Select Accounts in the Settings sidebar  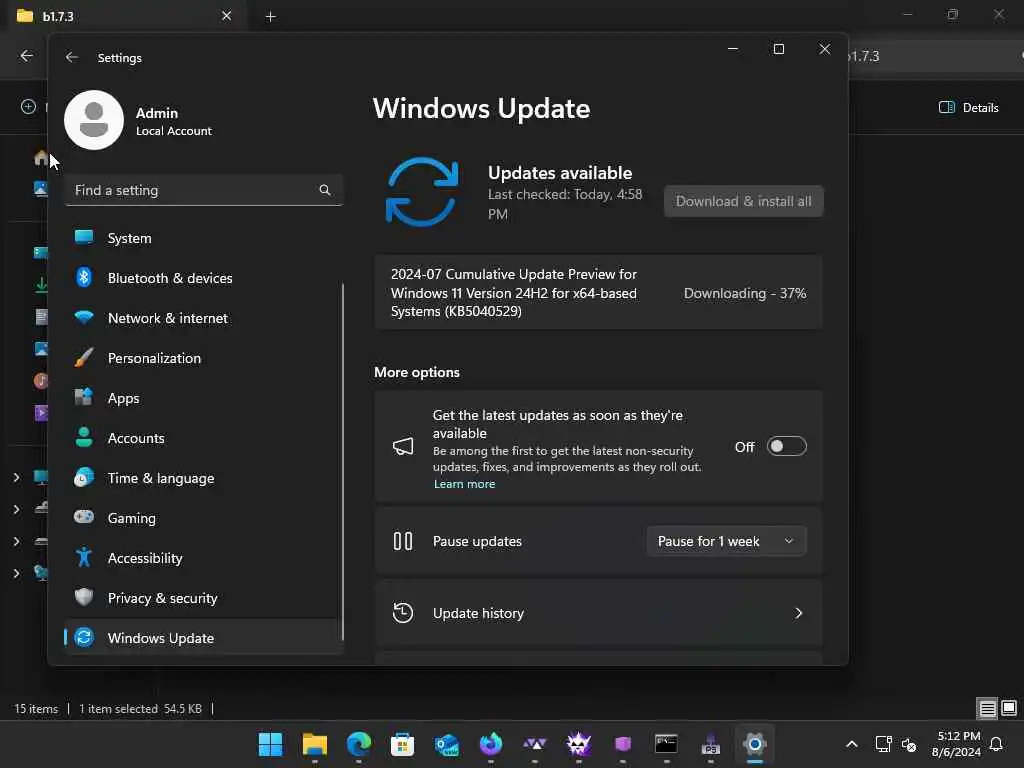(202, 438)
